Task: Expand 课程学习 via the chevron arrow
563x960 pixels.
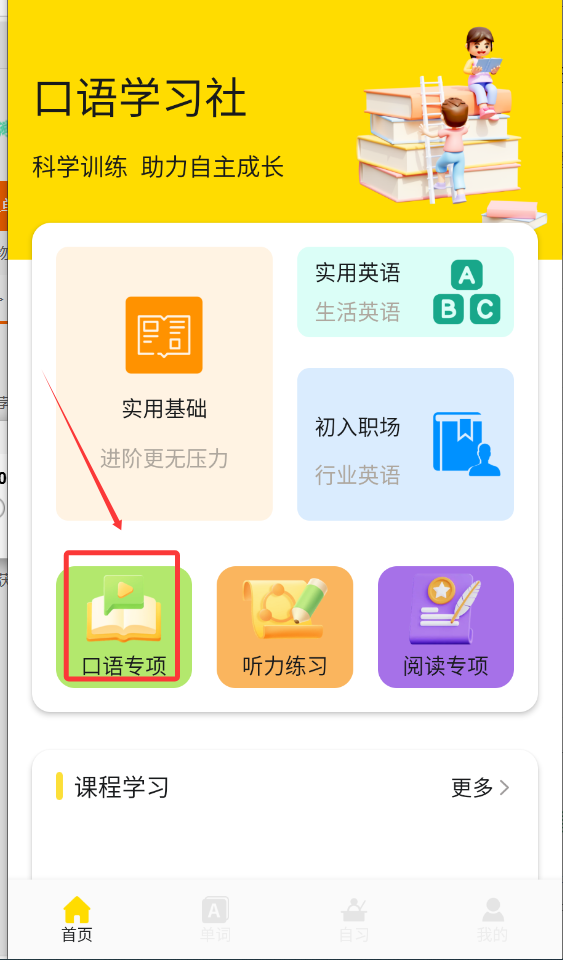Action: pyautogui.click(x=504, y=787)
